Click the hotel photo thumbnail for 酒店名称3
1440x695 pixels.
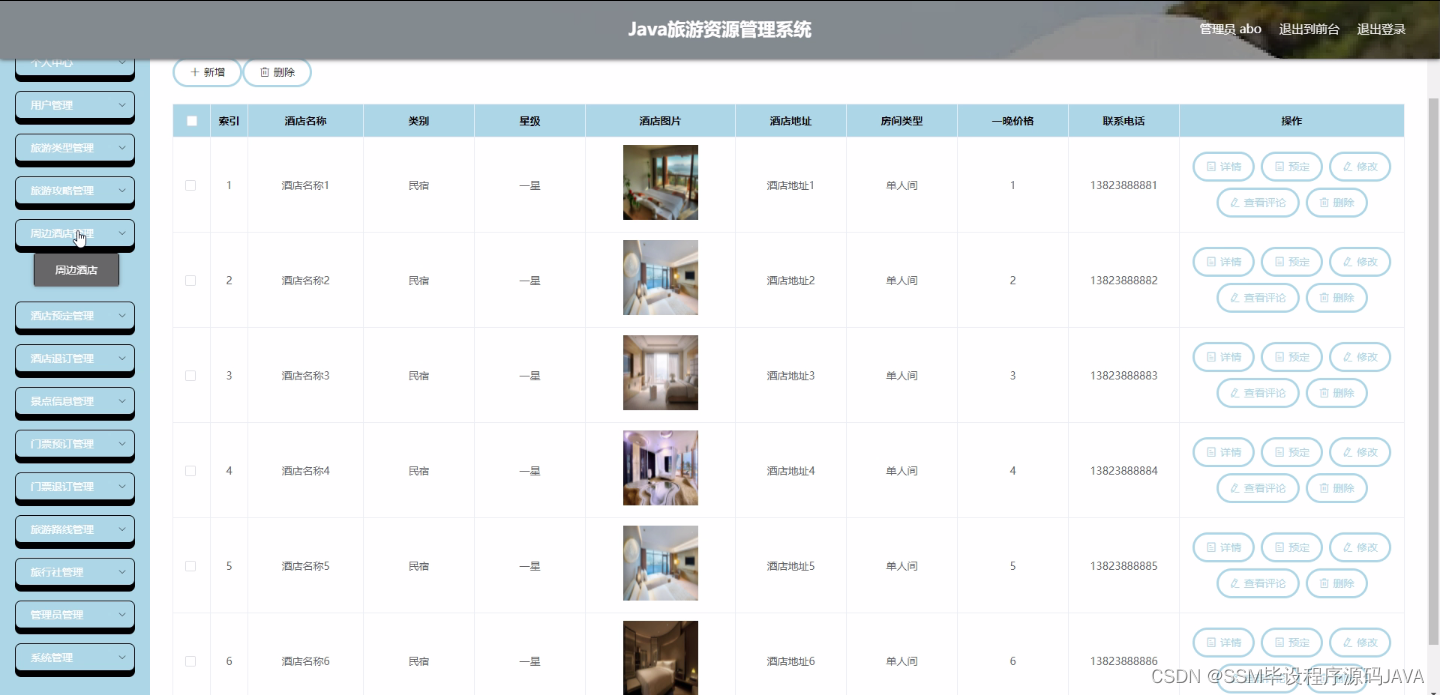click(660, 372)
